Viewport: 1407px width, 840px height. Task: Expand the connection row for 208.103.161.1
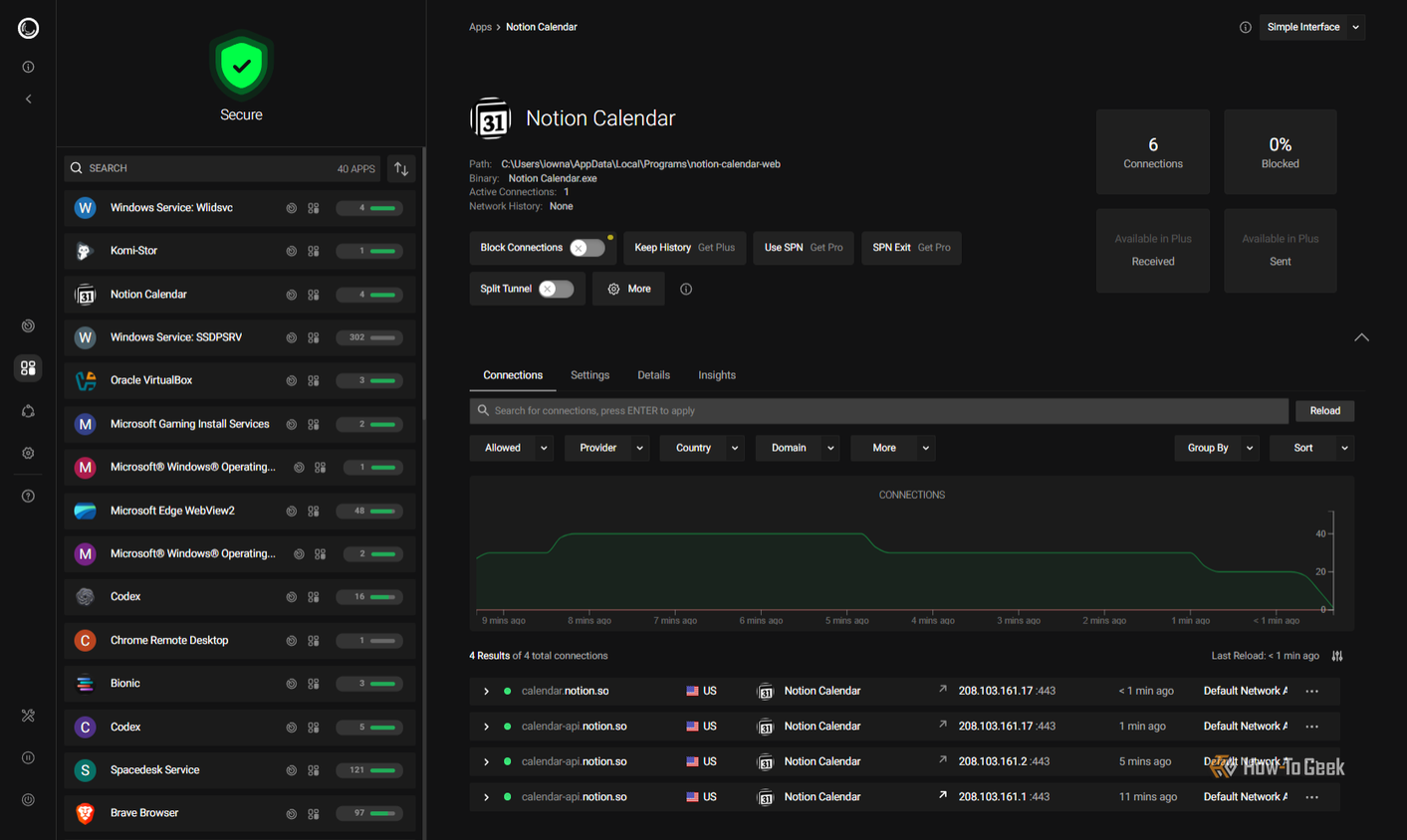pos(486,797)
